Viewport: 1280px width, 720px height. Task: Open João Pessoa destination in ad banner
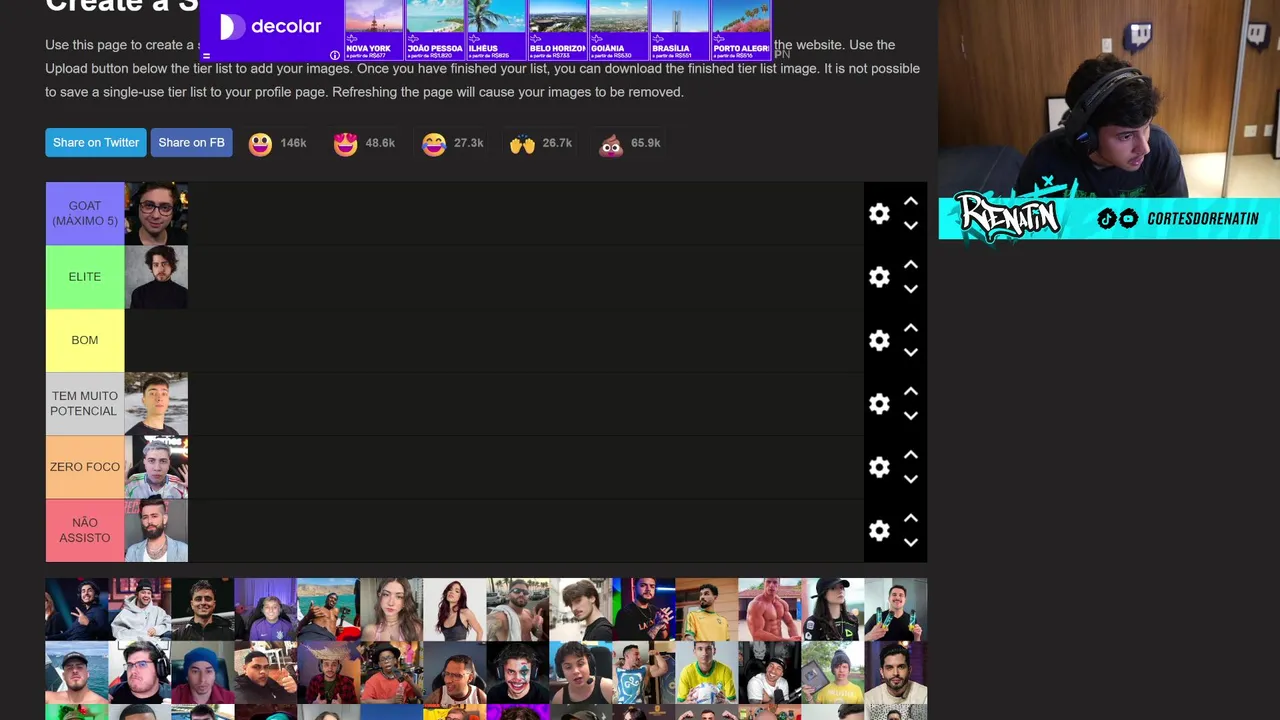click(x=435, y=30)
